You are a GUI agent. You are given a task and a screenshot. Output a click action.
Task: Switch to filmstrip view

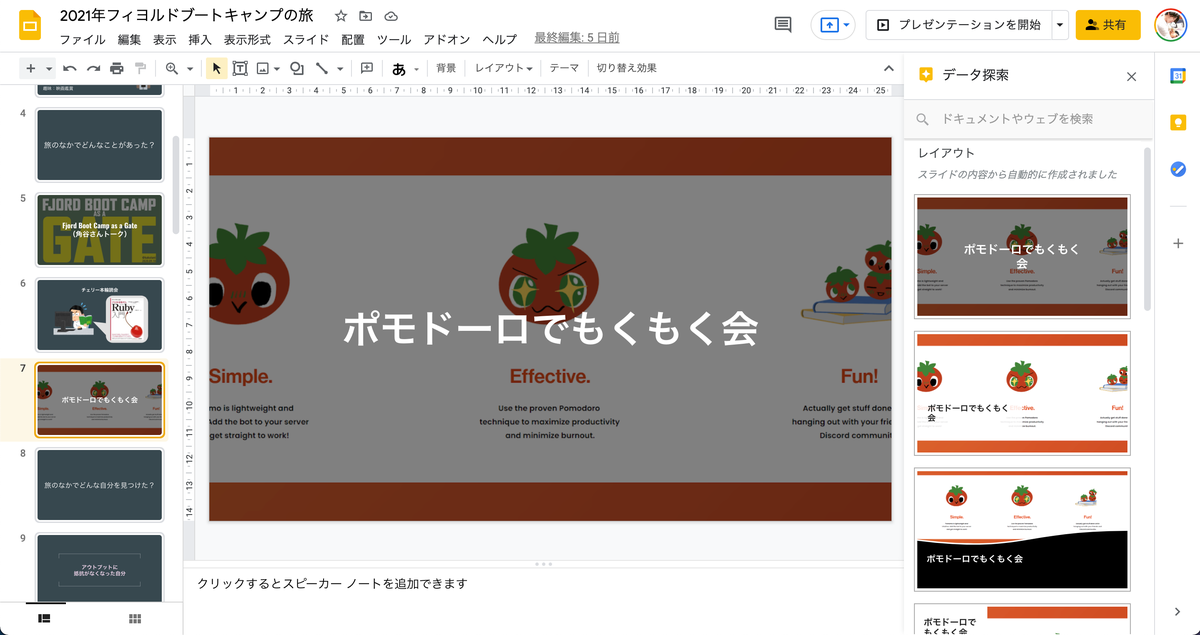click(44, 619)
